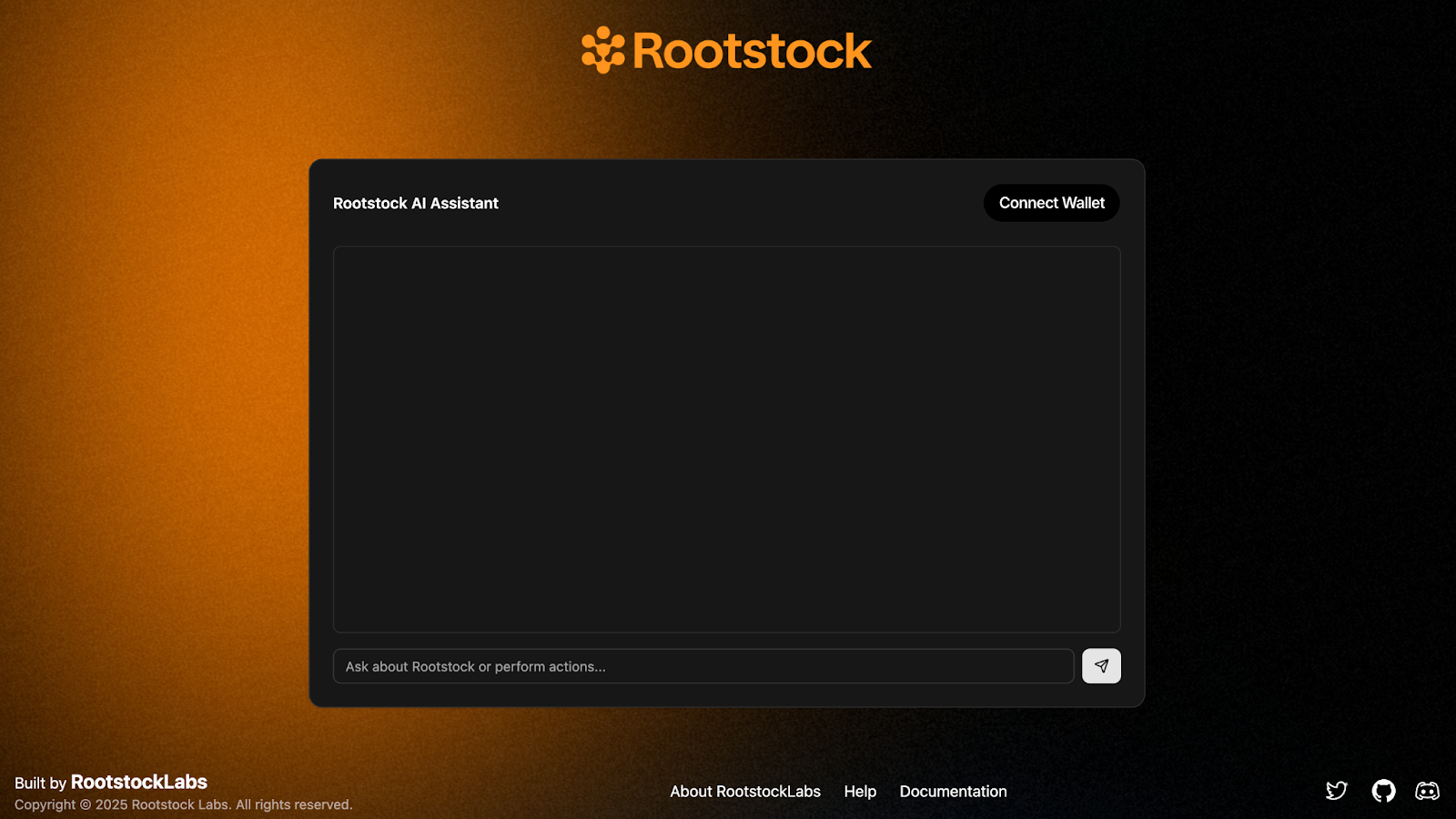Go to the Documentation link
Image resolution: width=1456 pixels, height=819 pixels.
pos(953,792)
